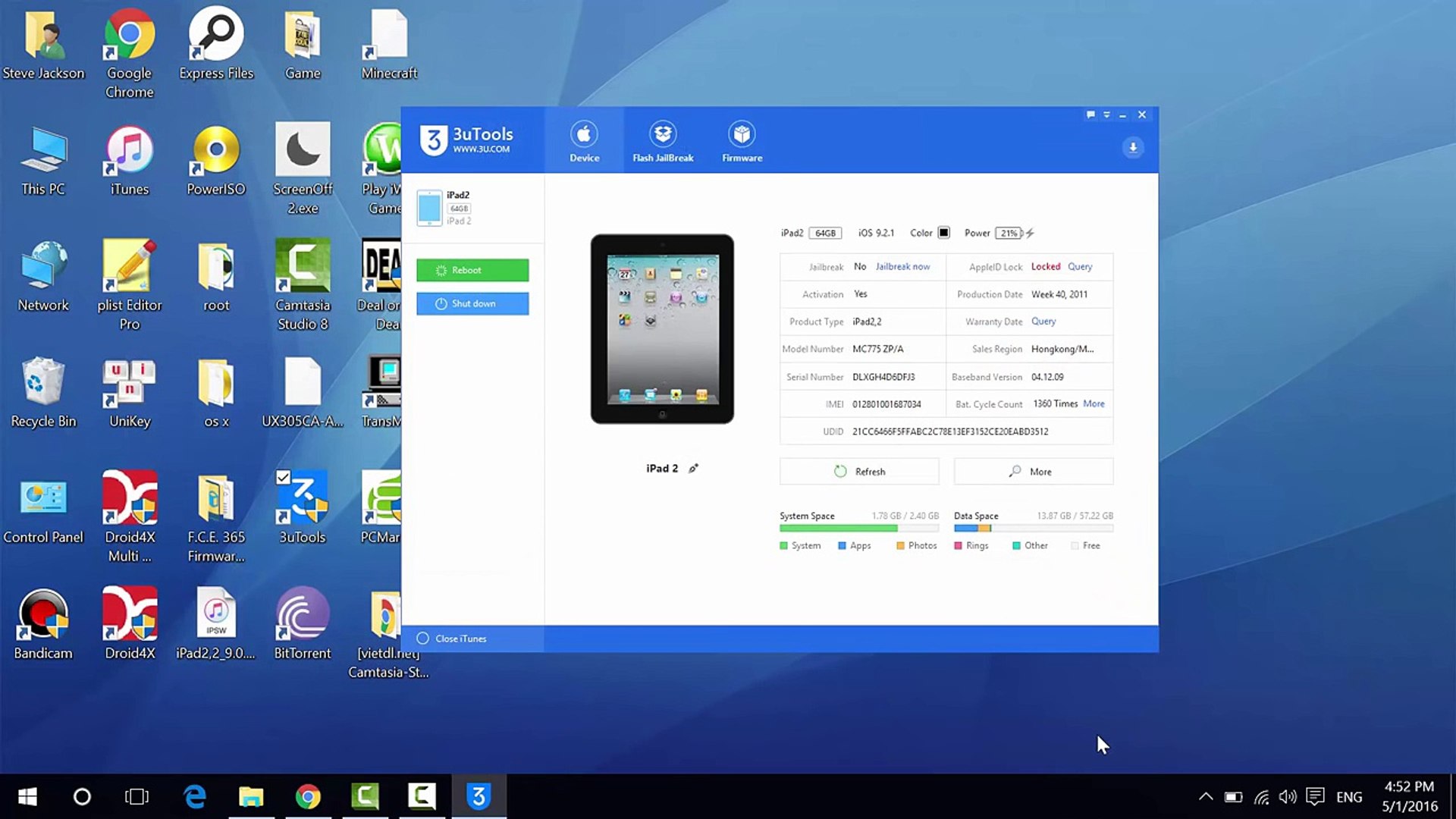Image resolution: width=1456 pixels, height=819 pixels.
Task: Open Cortana search circle in taskbar
Action: point(82,796)
